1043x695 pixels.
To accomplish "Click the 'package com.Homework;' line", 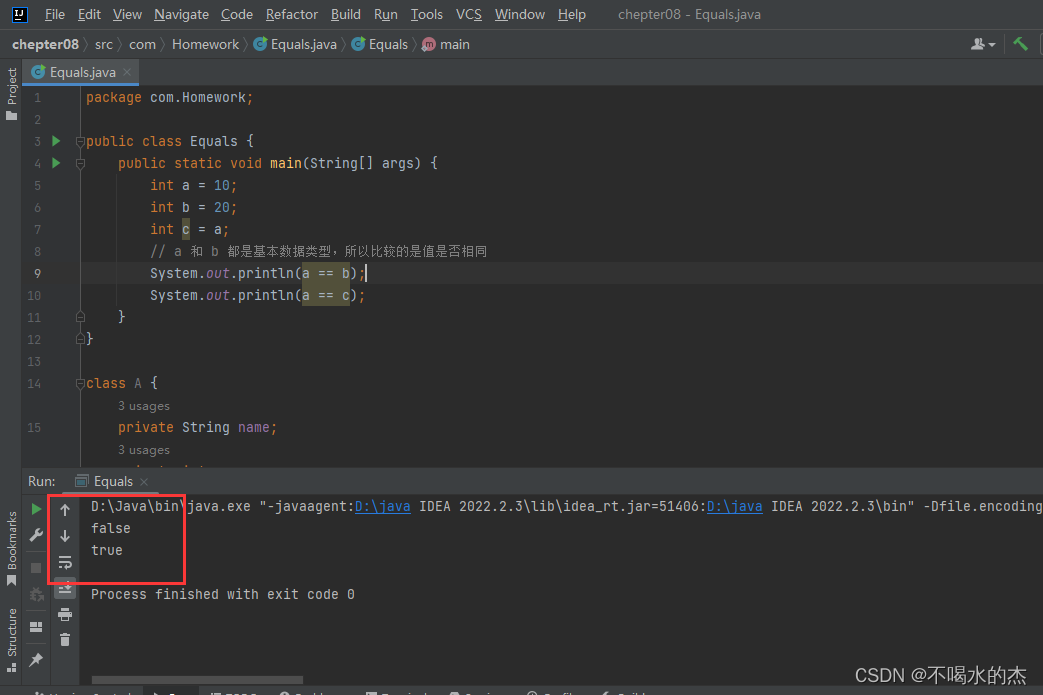I will (170, 98).
